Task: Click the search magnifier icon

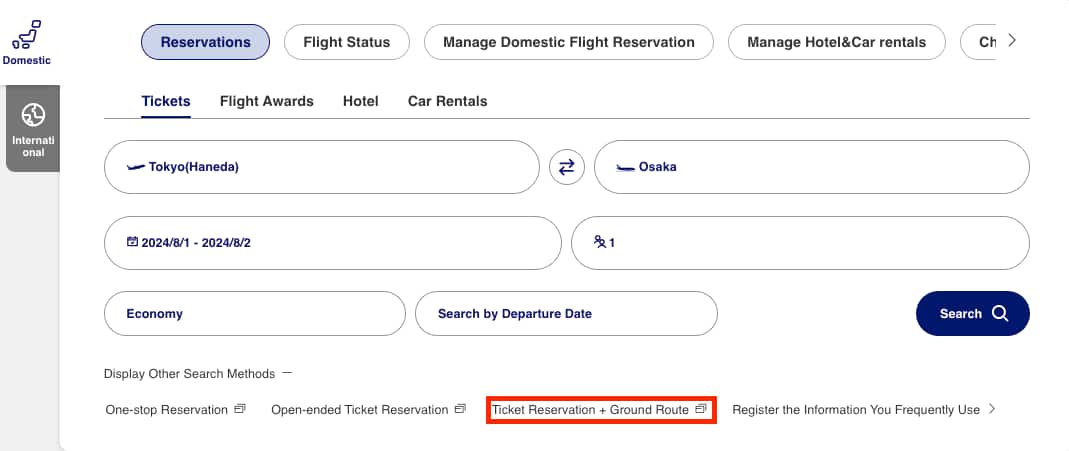Action: pyautogui.click(x=1000, y=314)
